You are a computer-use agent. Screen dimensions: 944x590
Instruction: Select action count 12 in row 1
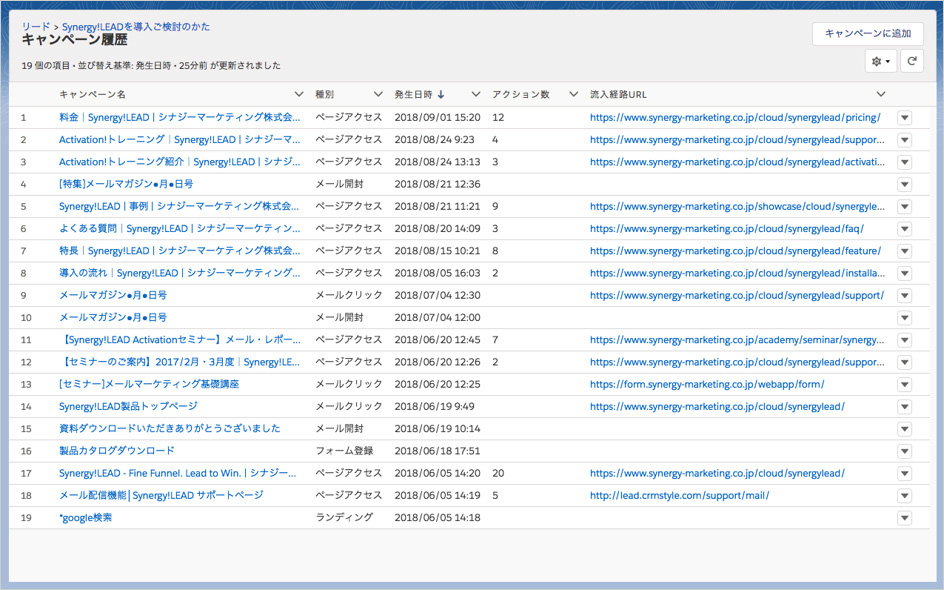point(498,117)
